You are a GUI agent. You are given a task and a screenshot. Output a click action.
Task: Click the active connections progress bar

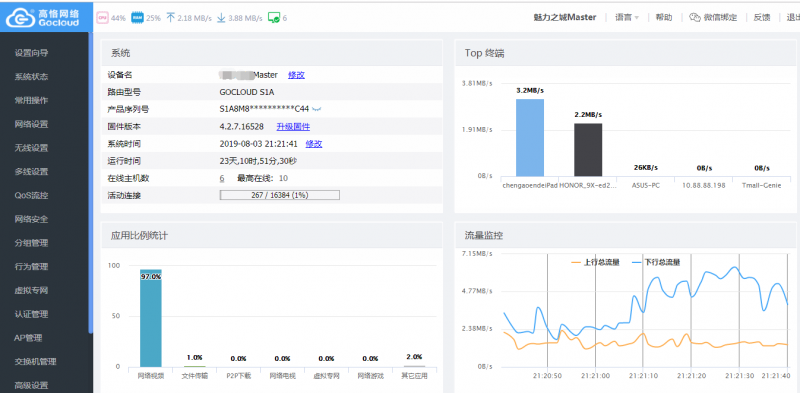pyautogui.click(x=280, y=195)
